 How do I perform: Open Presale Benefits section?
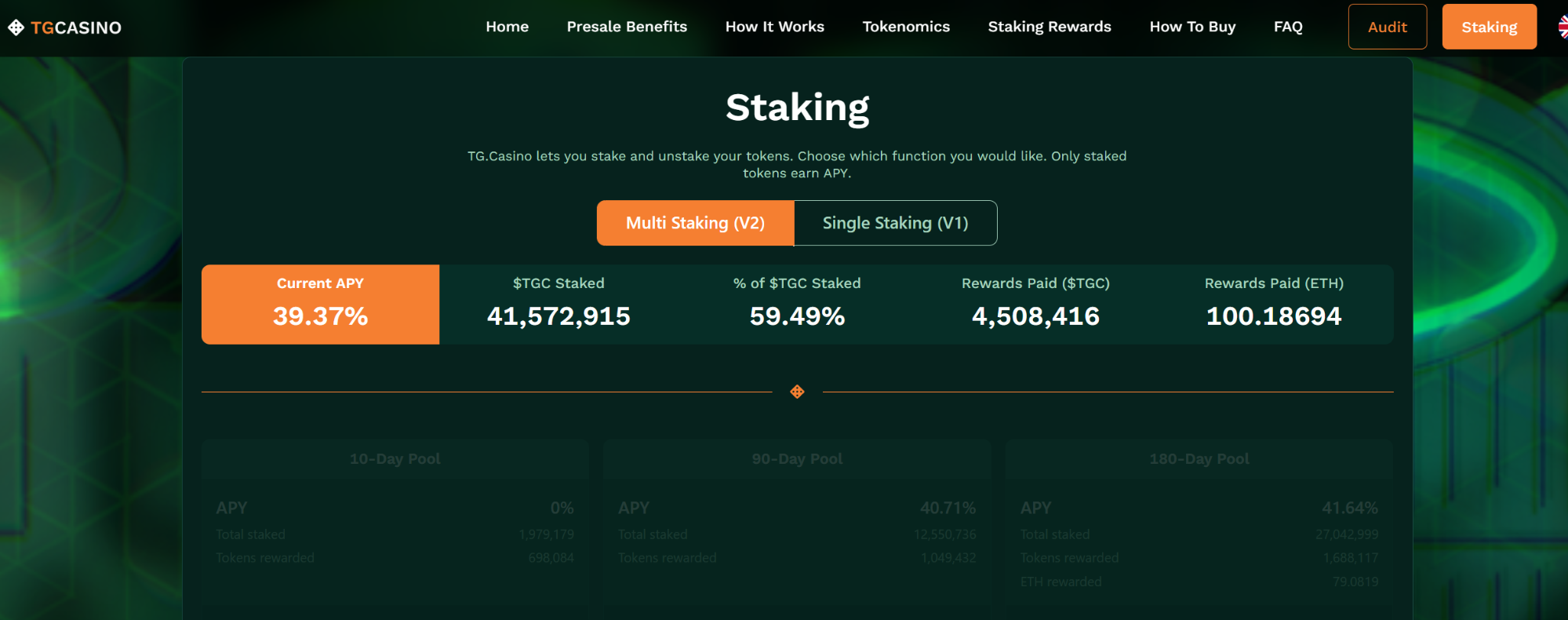coord(627,27)
